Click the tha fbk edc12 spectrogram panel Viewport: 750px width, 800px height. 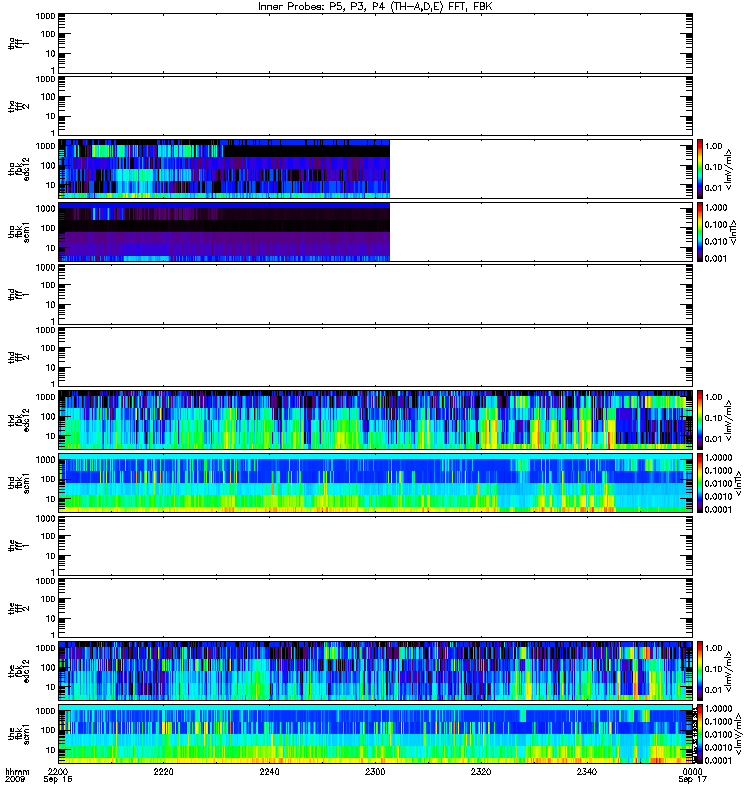(x=376, y=169)
